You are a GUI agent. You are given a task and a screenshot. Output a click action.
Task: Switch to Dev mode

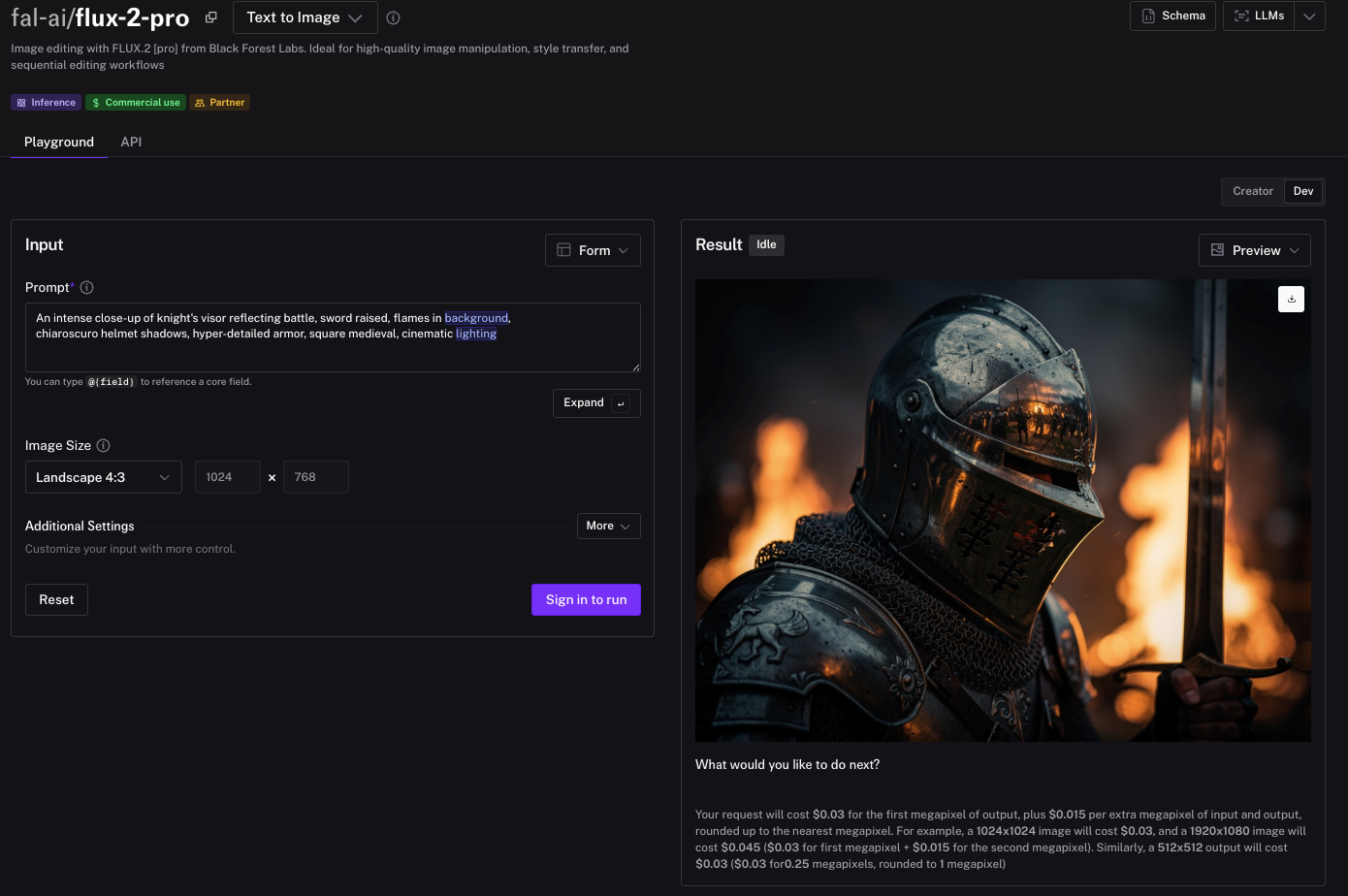click(1302, 191)
